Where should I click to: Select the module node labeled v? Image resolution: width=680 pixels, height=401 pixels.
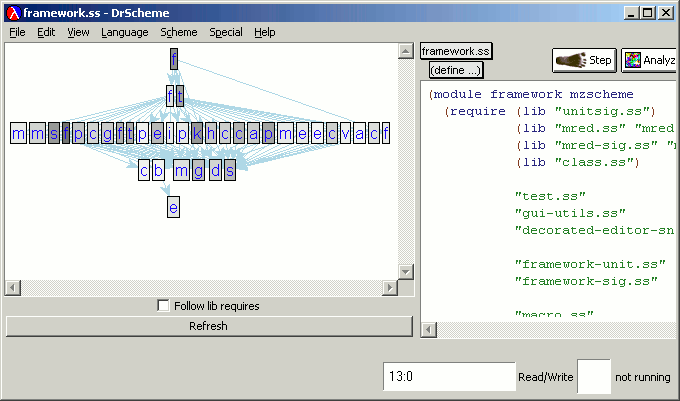[x=345, y=134]
